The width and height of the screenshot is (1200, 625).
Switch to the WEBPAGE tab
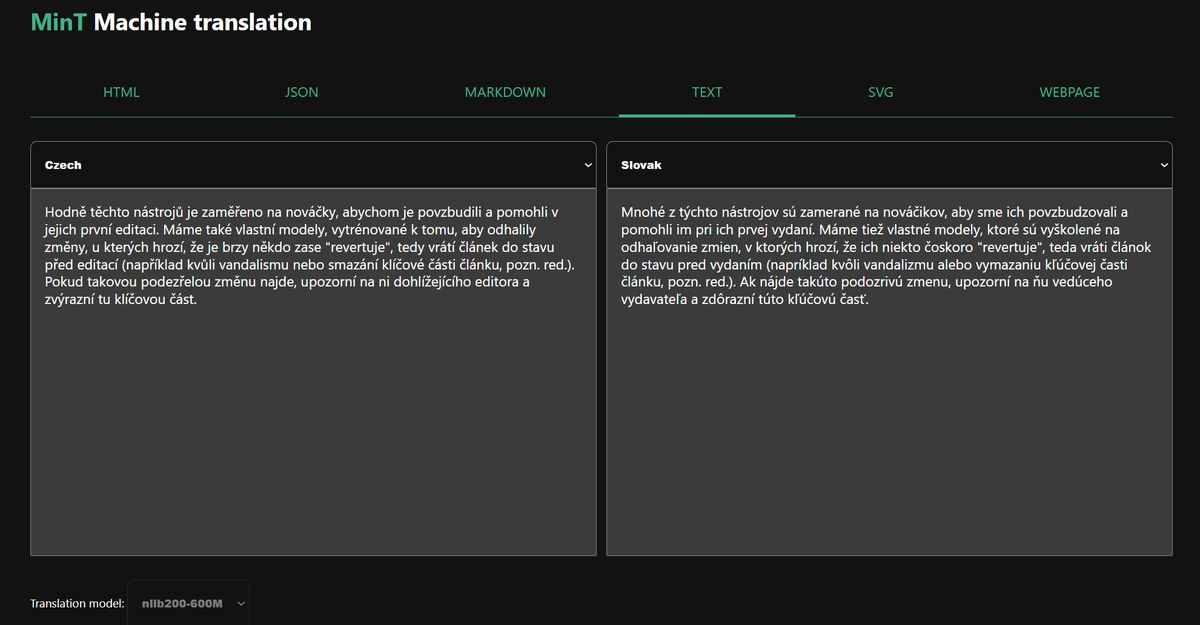coord(1069,92)
